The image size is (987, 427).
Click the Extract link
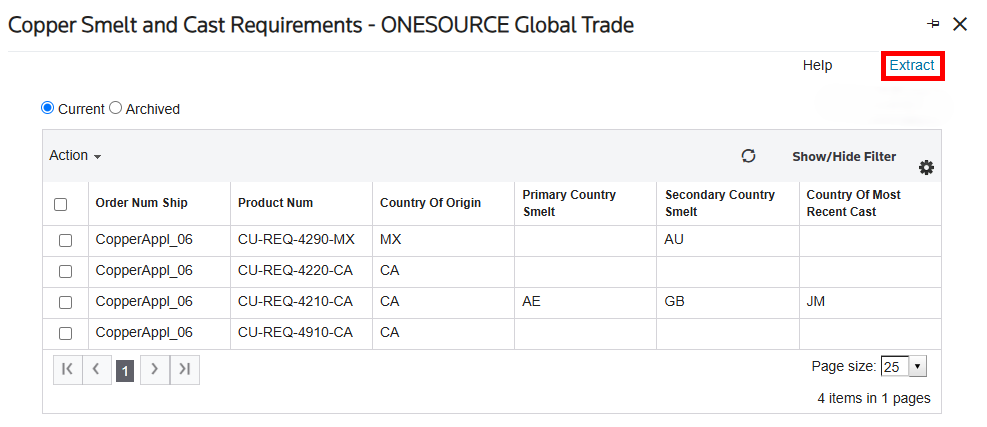coord(911,65)
